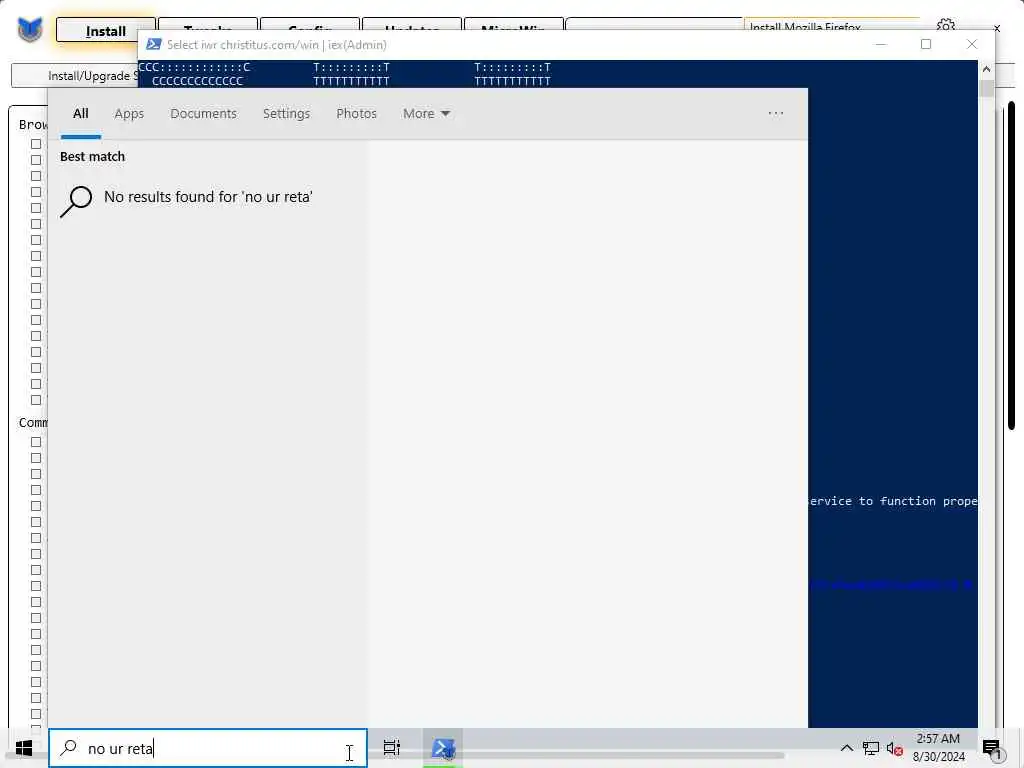Show calendar from 2:57 AM clock

coord(938,748)
